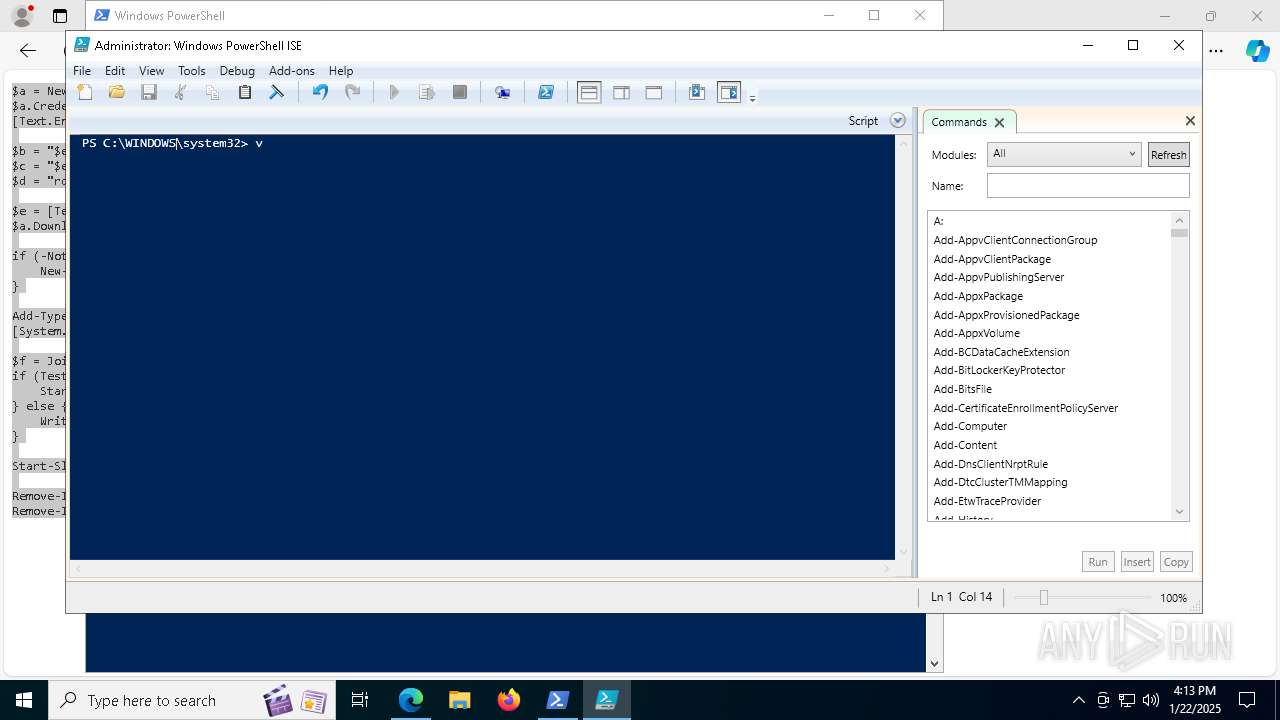This screenshot has width=1280, height=720.
Task: Open Microsoft Edge from taskbar
Action: tap(411, 700)
